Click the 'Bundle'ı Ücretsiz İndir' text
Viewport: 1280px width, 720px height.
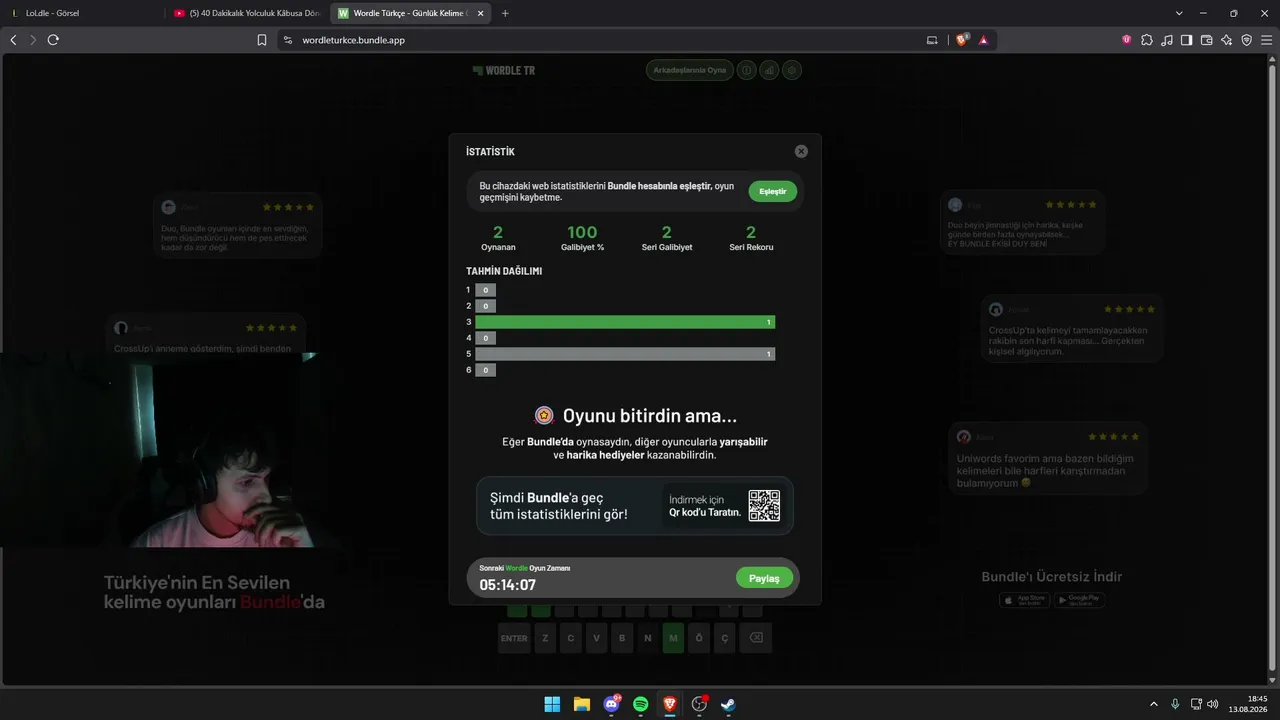[1052, 577]
